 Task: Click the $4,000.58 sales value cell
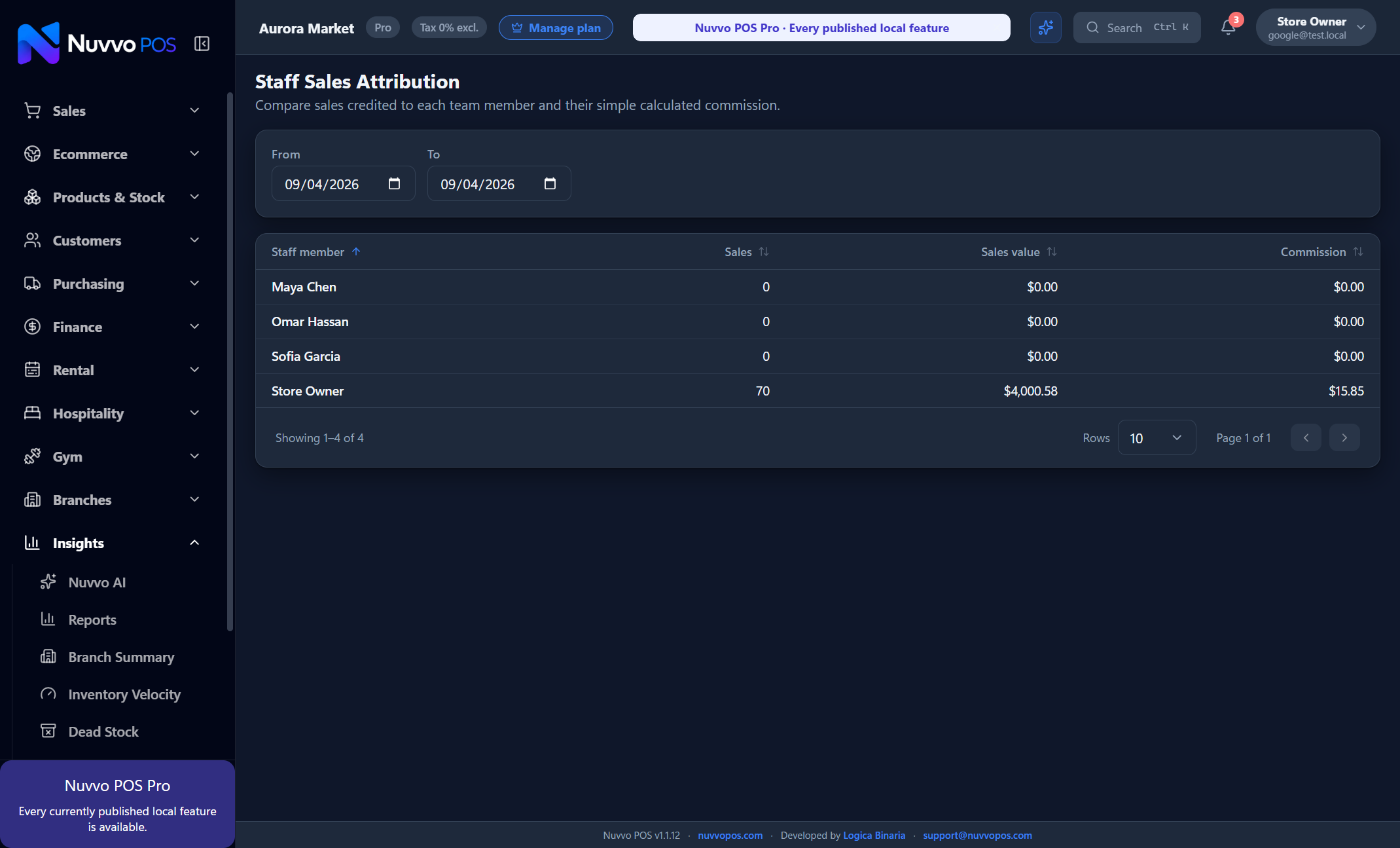(1030, 391)
